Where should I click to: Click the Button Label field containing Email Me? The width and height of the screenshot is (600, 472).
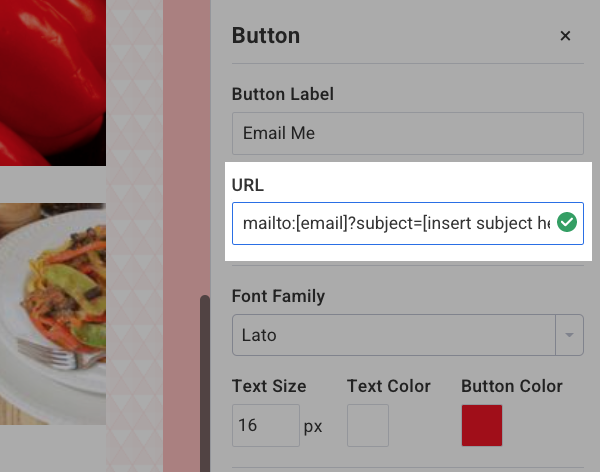407,133
